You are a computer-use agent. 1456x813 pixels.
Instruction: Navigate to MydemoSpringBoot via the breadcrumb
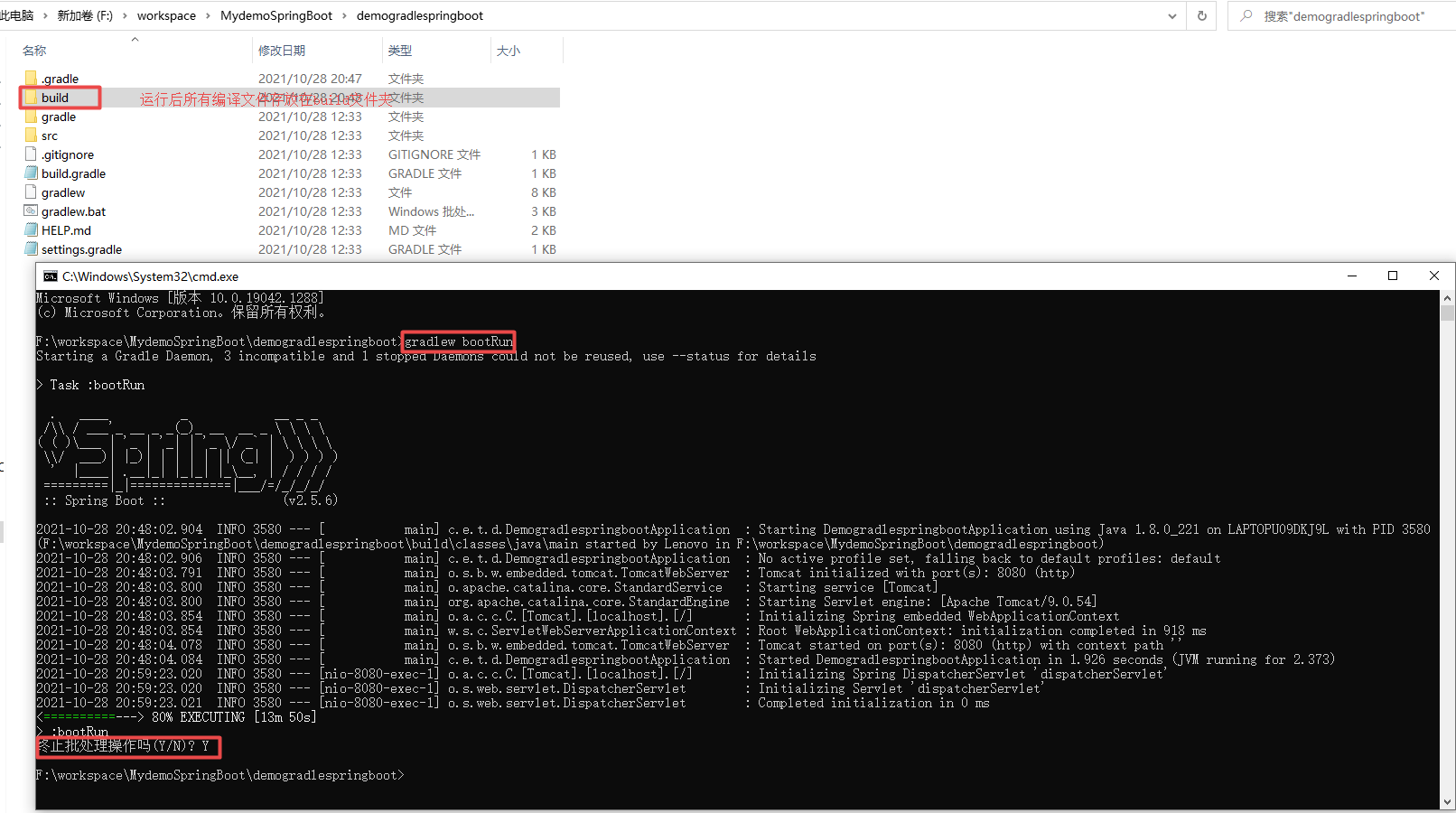coord(275,15)
